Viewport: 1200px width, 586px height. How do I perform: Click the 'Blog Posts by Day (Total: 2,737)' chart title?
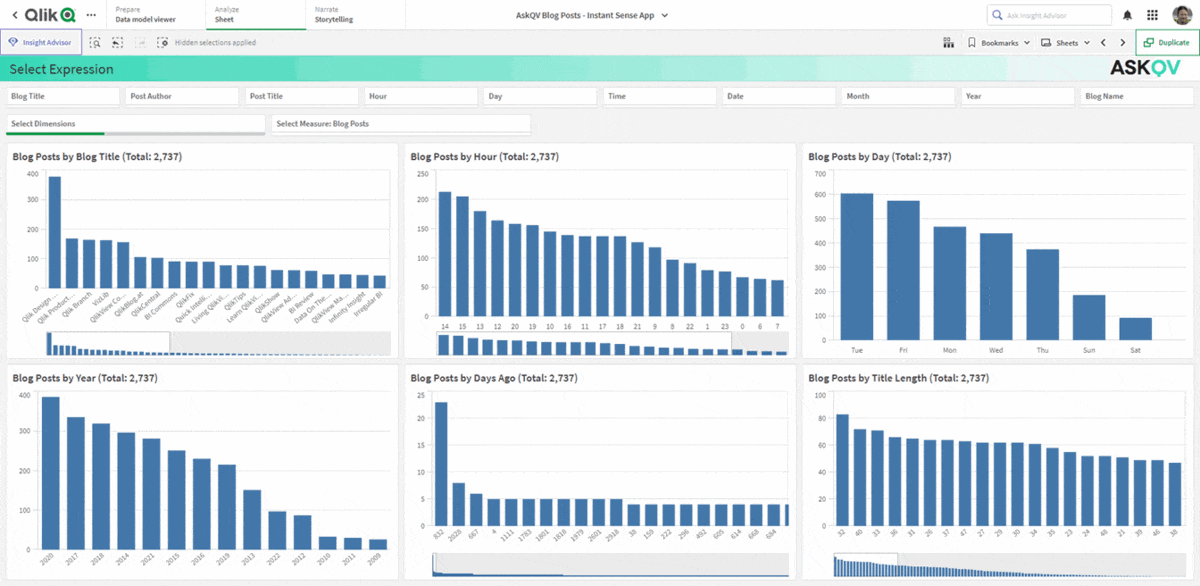(x=879, y=157)
